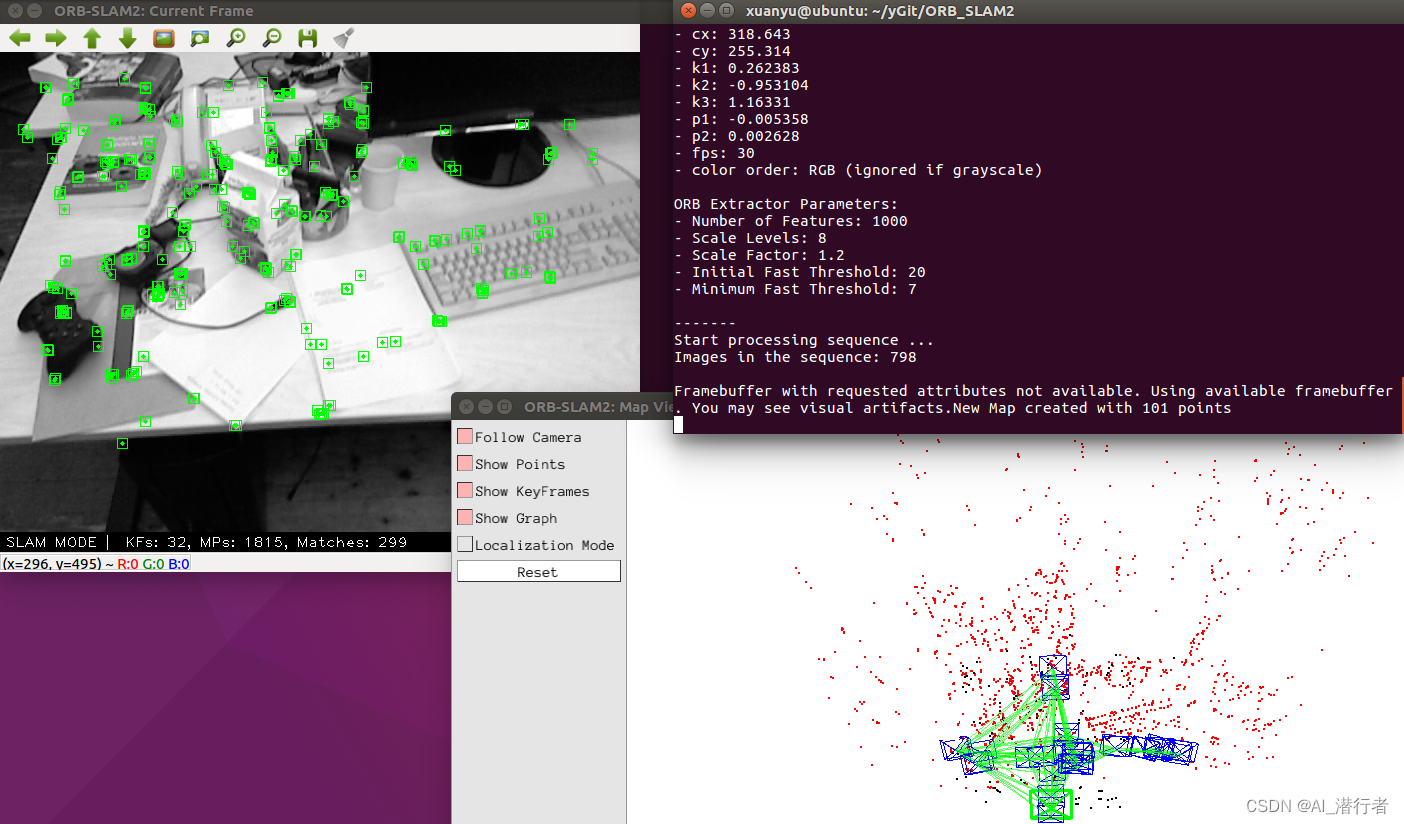Image resolution: width=1404 pixels, height=824 pixels.
Task: Toggle the Show Graph checkbox
Action: (465, 518)
